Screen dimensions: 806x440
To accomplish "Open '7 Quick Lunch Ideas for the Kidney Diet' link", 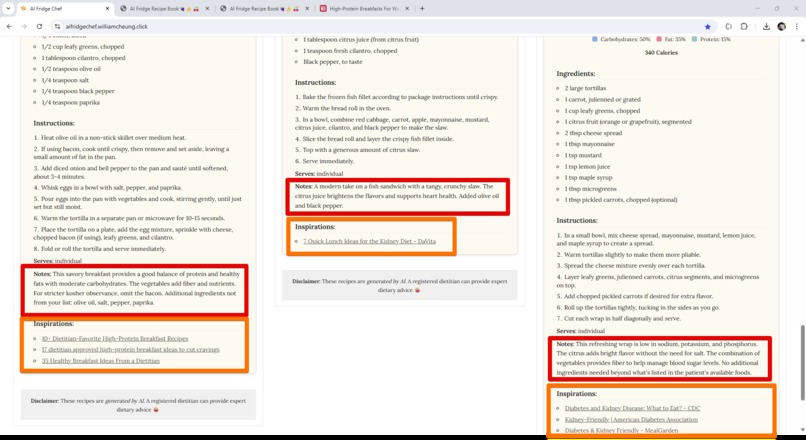I will [x=369, y=241].
